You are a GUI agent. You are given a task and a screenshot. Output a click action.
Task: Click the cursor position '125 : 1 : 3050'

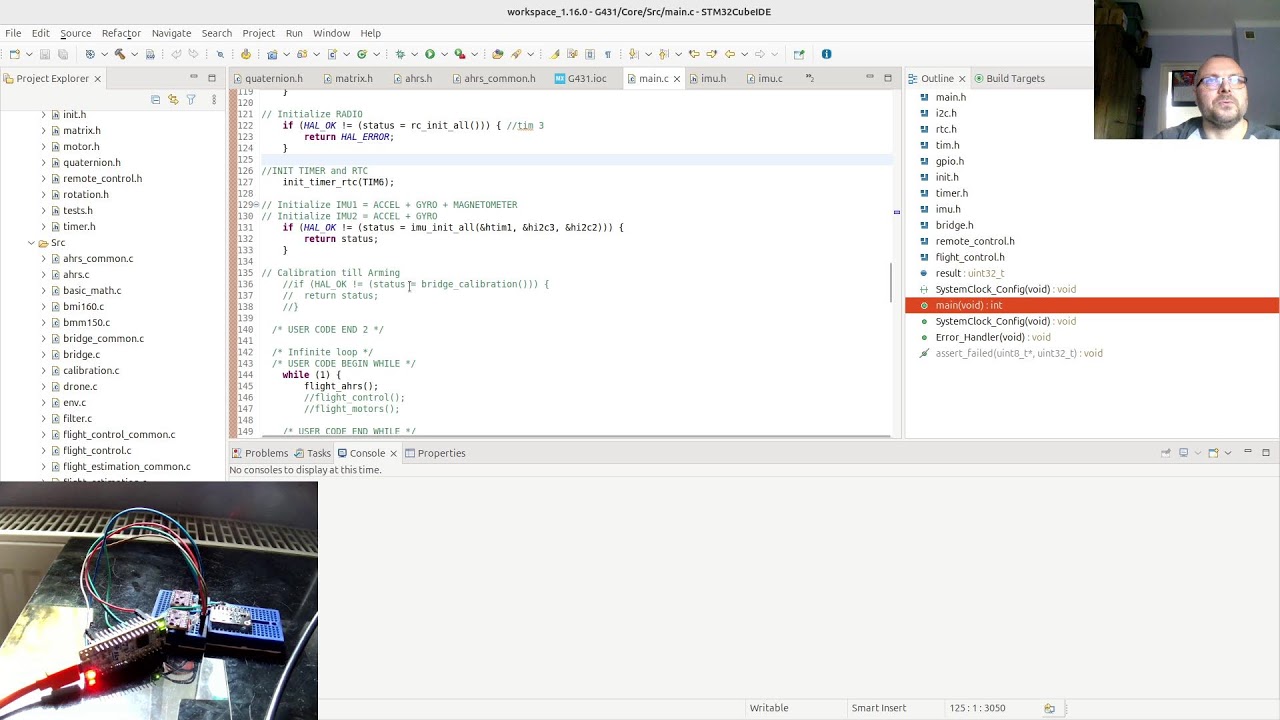(x=978, y=708)
